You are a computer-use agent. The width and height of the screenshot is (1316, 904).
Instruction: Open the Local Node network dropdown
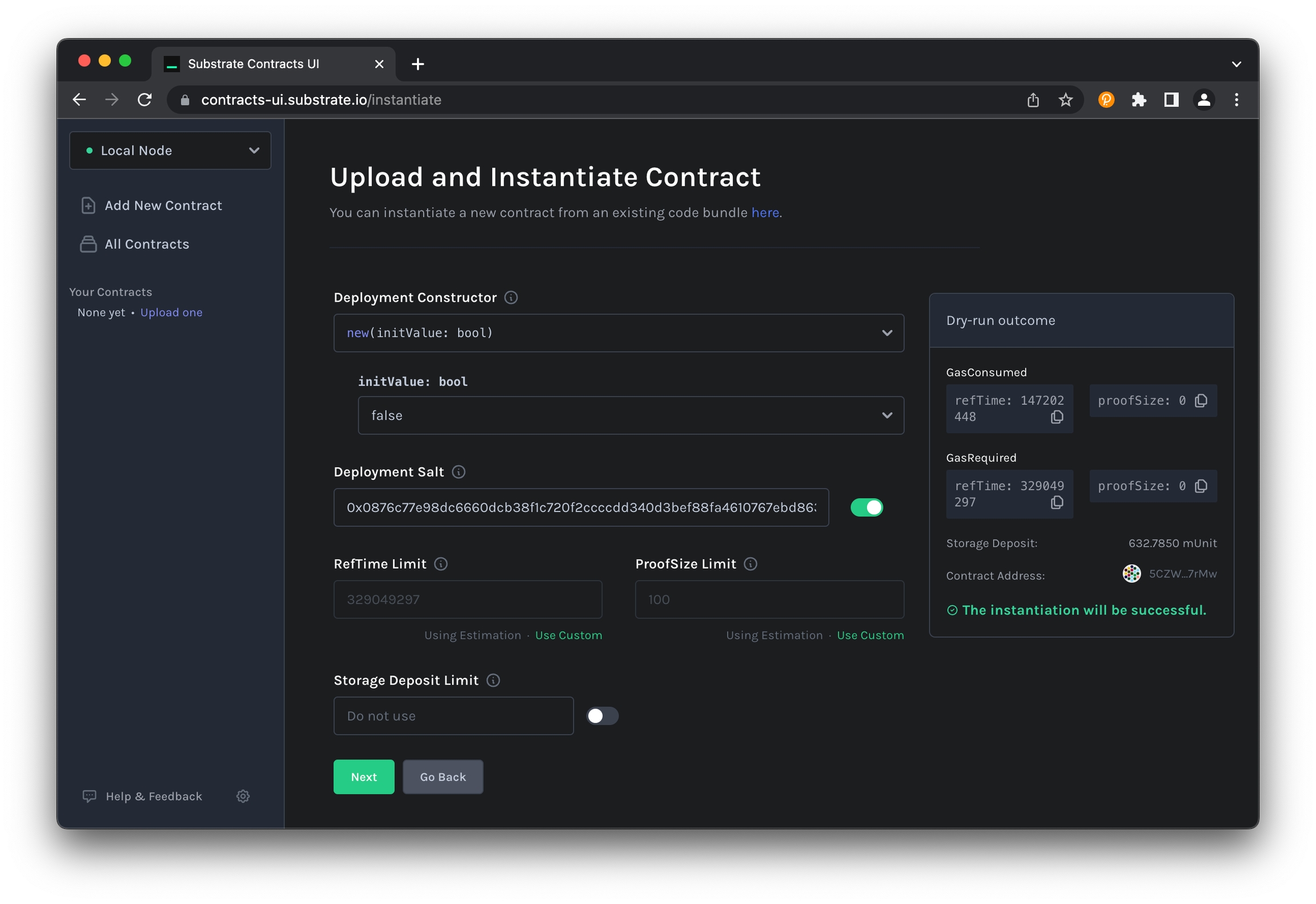(170, 150)
